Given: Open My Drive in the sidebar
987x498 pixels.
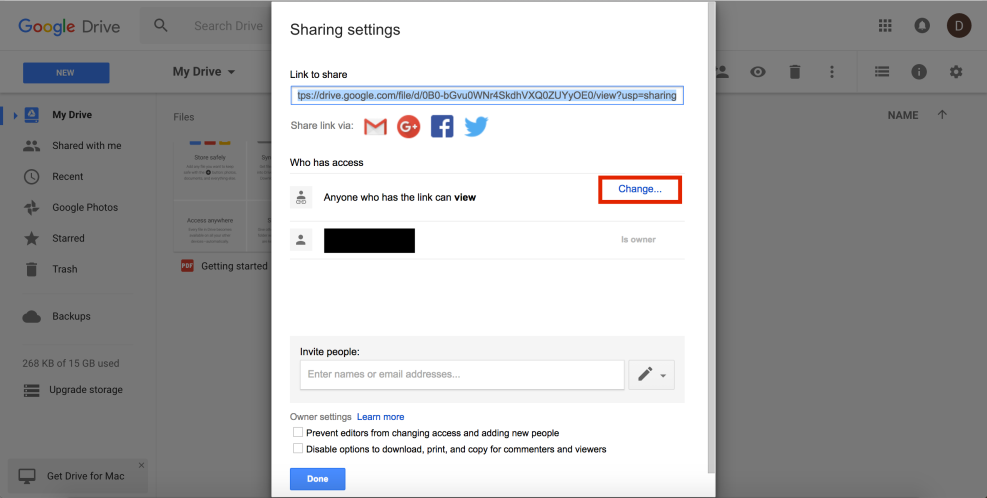Looking at the screenshot, I should (x=72, y=115).
